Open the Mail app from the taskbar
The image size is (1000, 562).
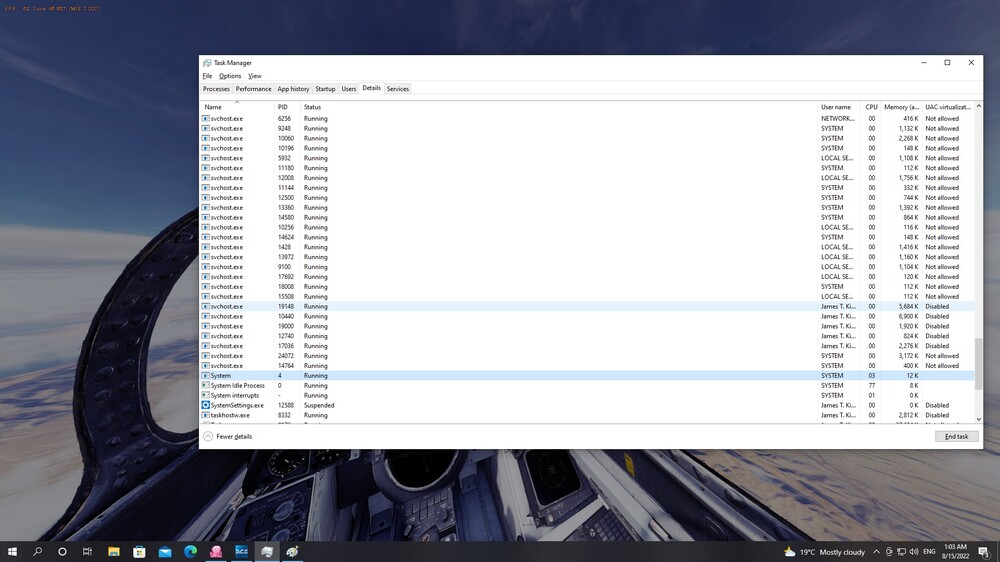pyautogui.click(x=164, y=551)
